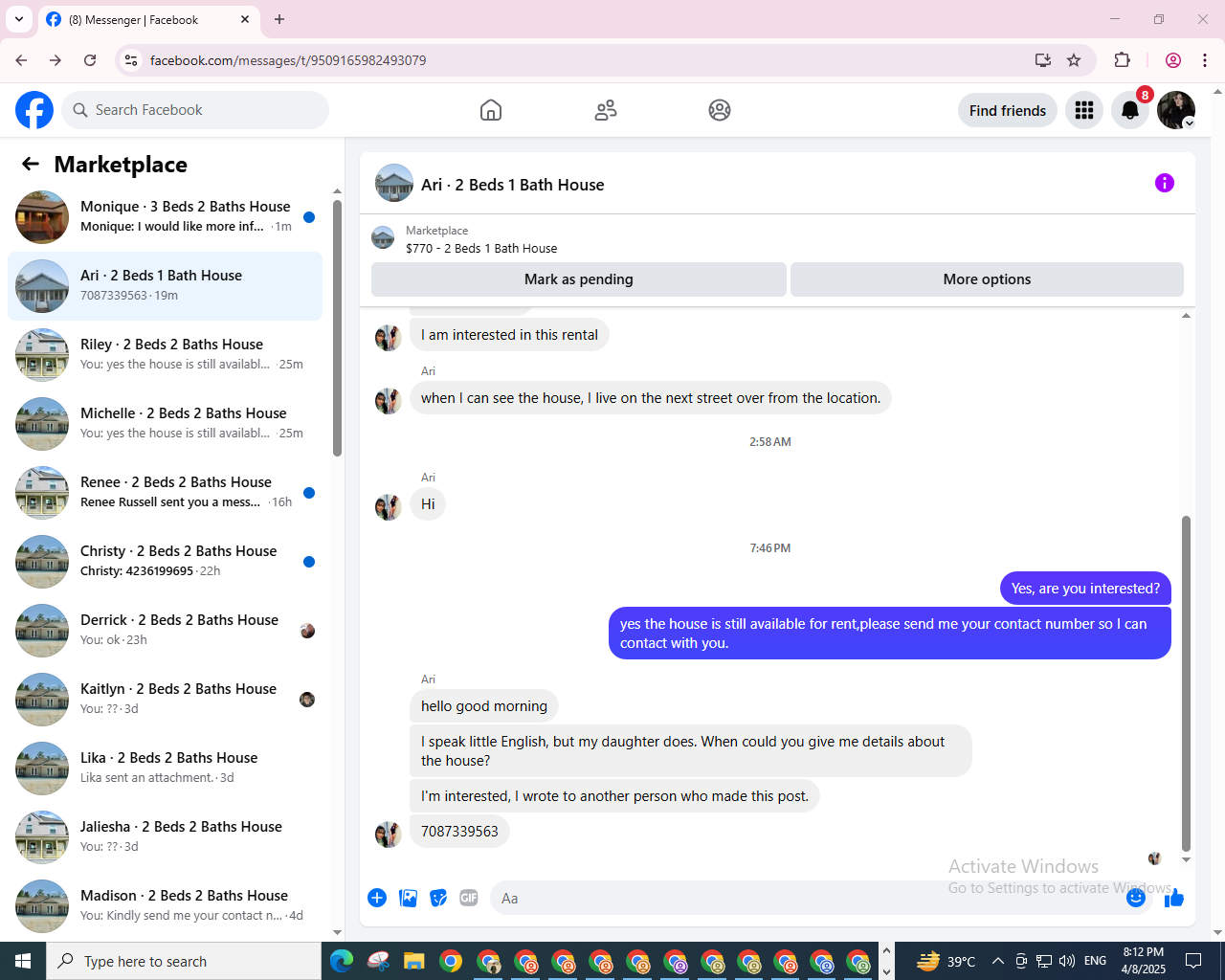
Task: Go back using the Marketplace back arrow
Action: pos(31,165)
